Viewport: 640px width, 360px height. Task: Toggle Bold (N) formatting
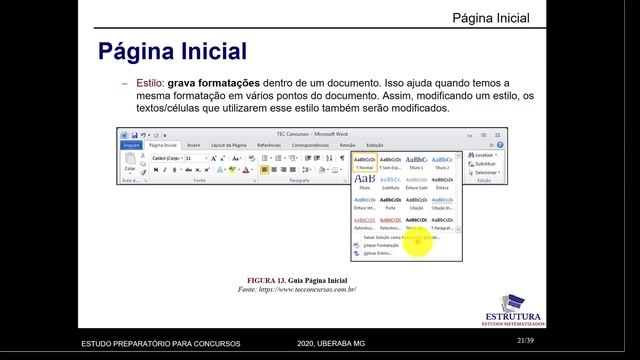pos(156,170)
